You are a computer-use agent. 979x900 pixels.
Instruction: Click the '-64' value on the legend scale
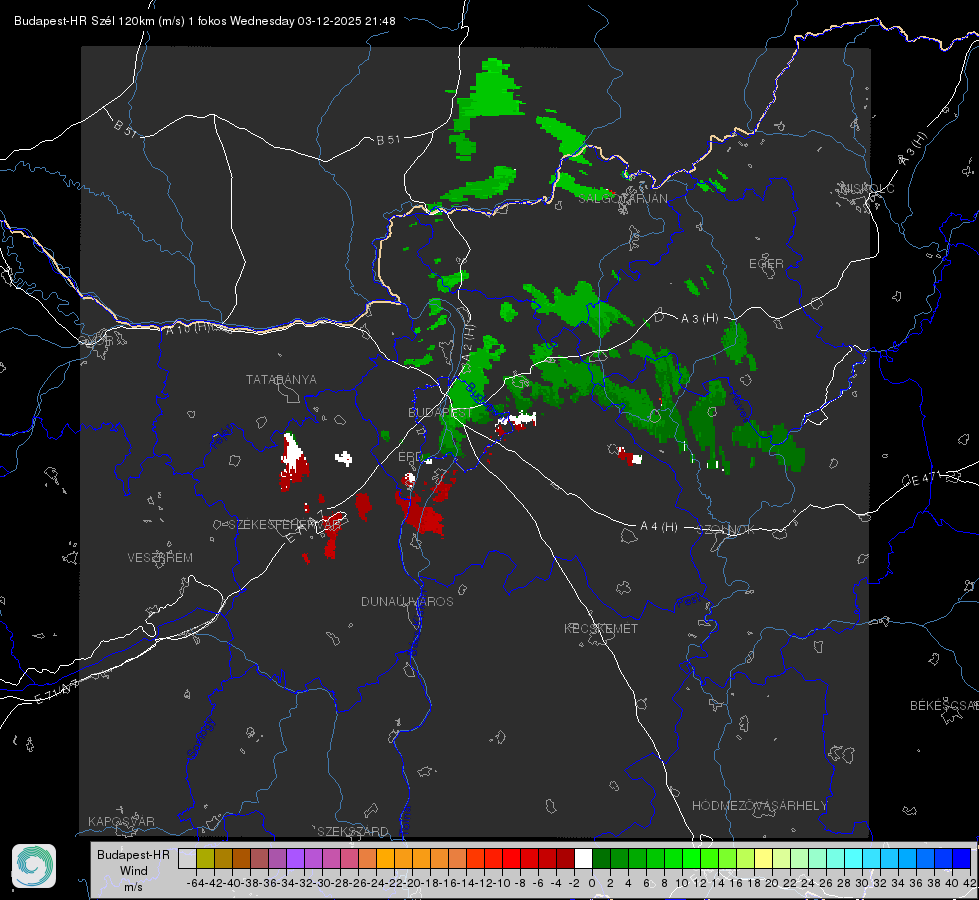[x=195, y=883]
